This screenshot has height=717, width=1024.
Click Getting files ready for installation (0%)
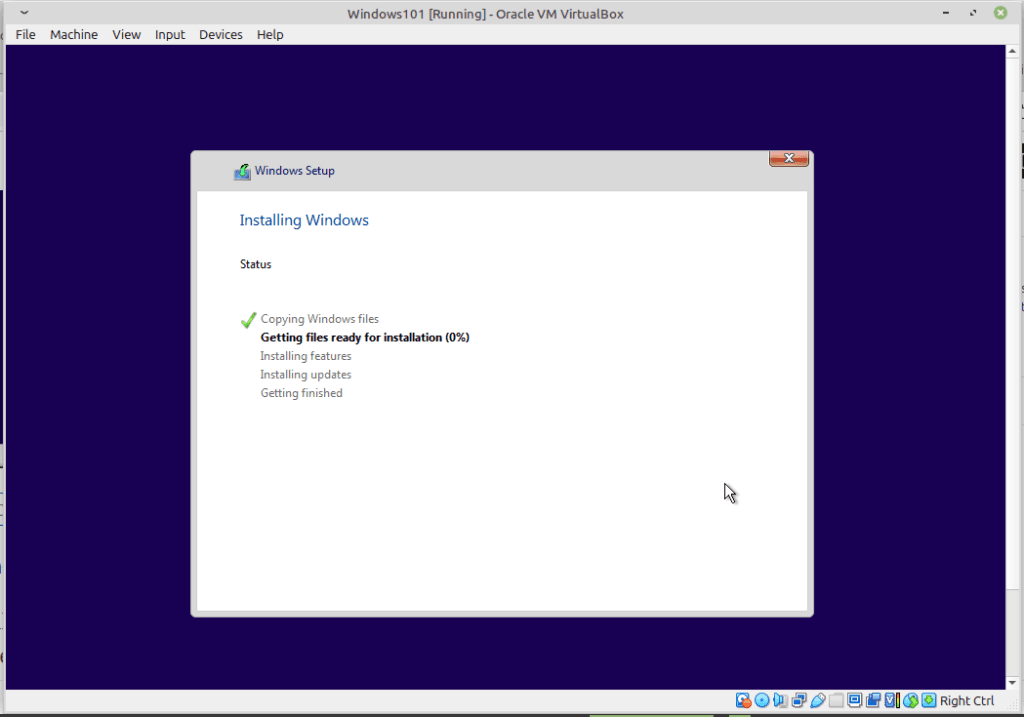(x=364, y=337)
